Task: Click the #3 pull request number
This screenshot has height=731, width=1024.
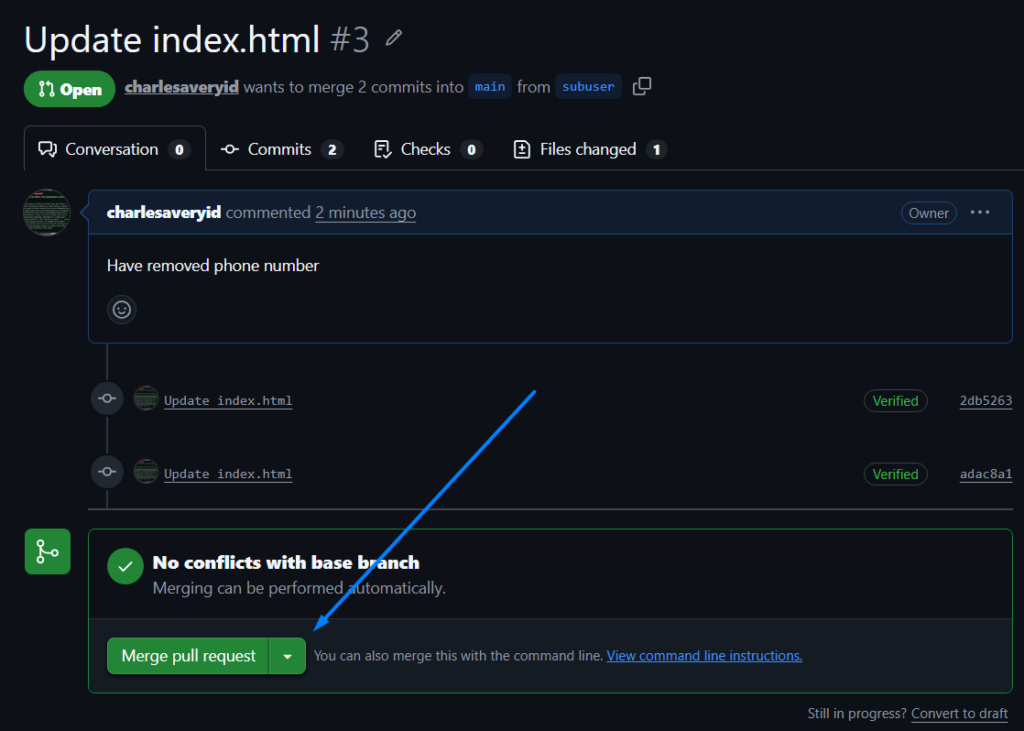Action: pos(350,39)
